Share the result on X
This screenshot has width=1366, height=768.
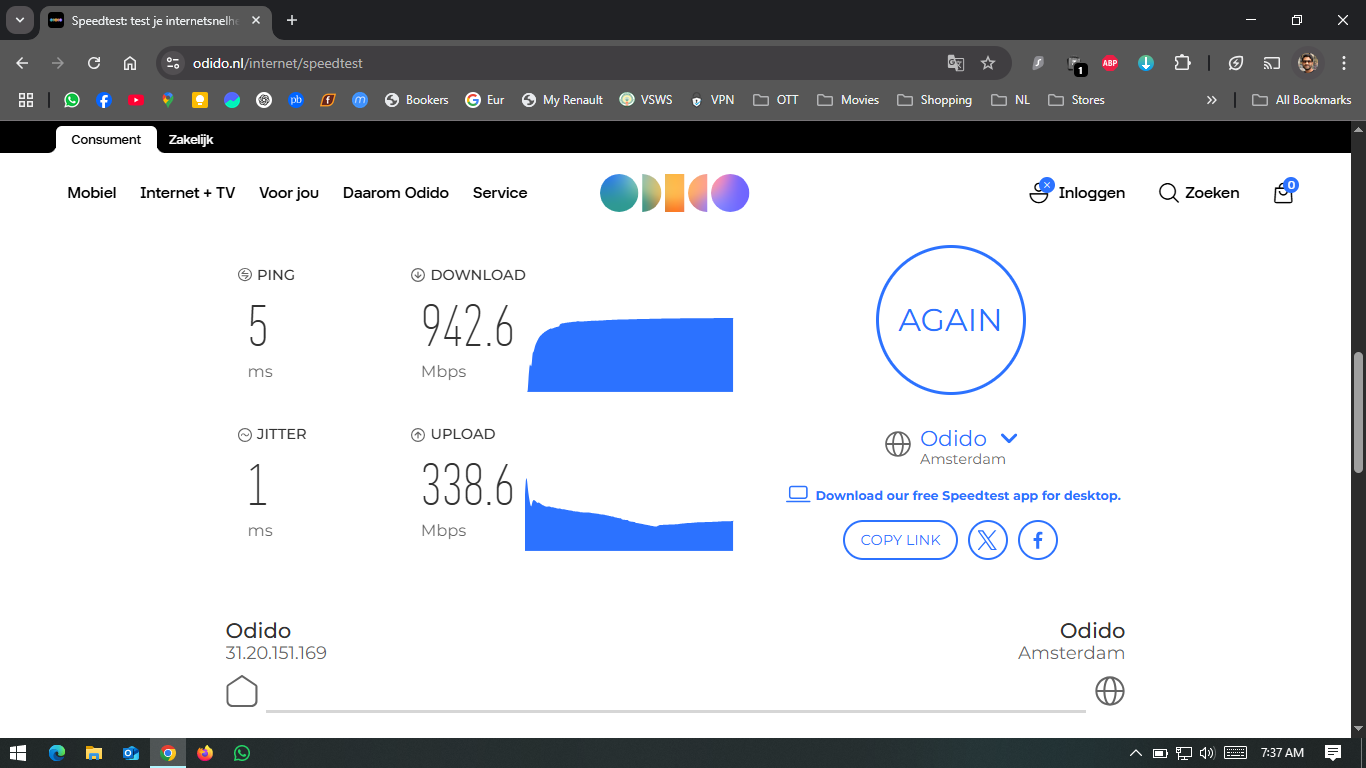[x=987, y=540]
